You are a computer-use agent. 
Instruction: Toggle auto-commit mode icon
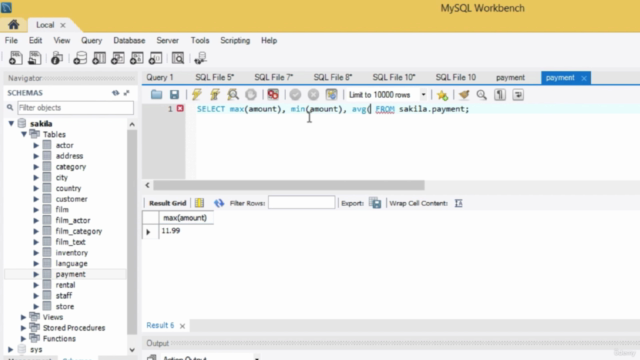pyautogui.click(x=331, y=95)
